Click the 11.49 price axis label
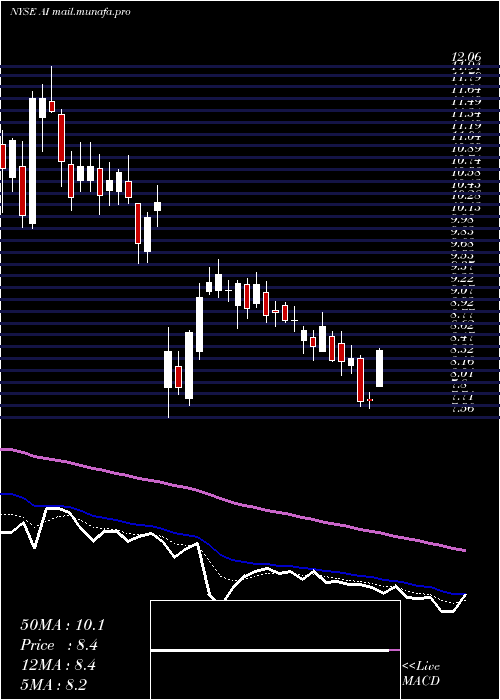Screen dimensions: 500x700 pyautogui.click(x=466, y=102)
